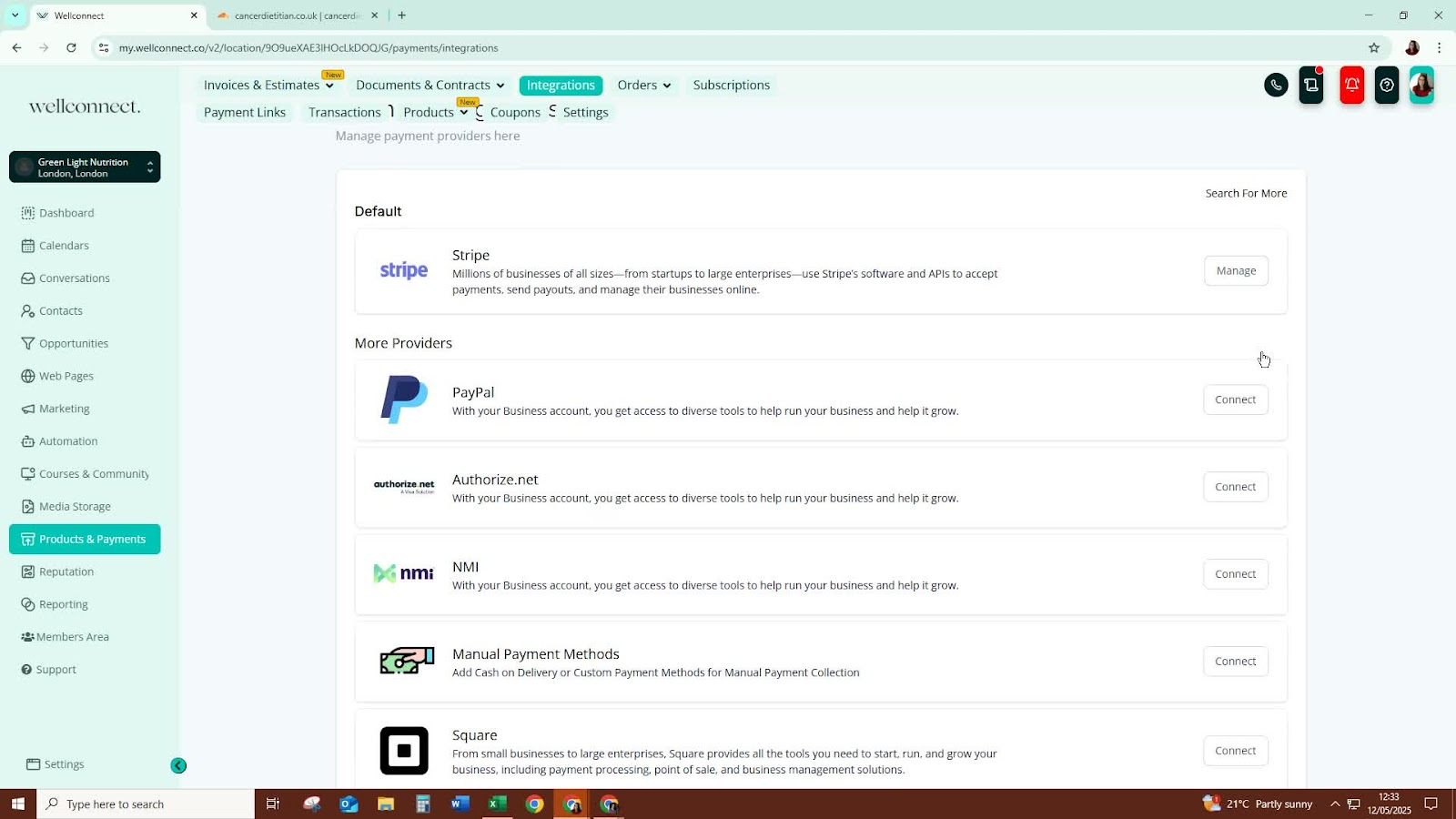Image resolution: width=1456 pixels, height=819 pixels.
Task: Open the Integrations tab
Action: (x=561, y=85)
